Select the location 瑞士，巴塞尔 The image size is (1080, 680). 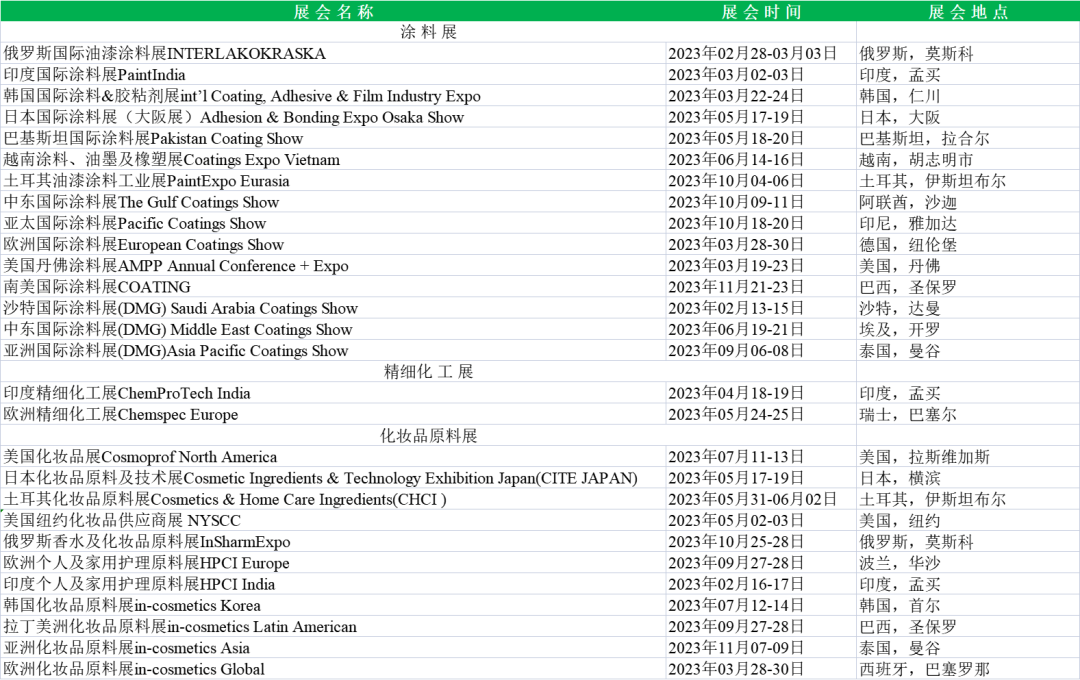908,414
